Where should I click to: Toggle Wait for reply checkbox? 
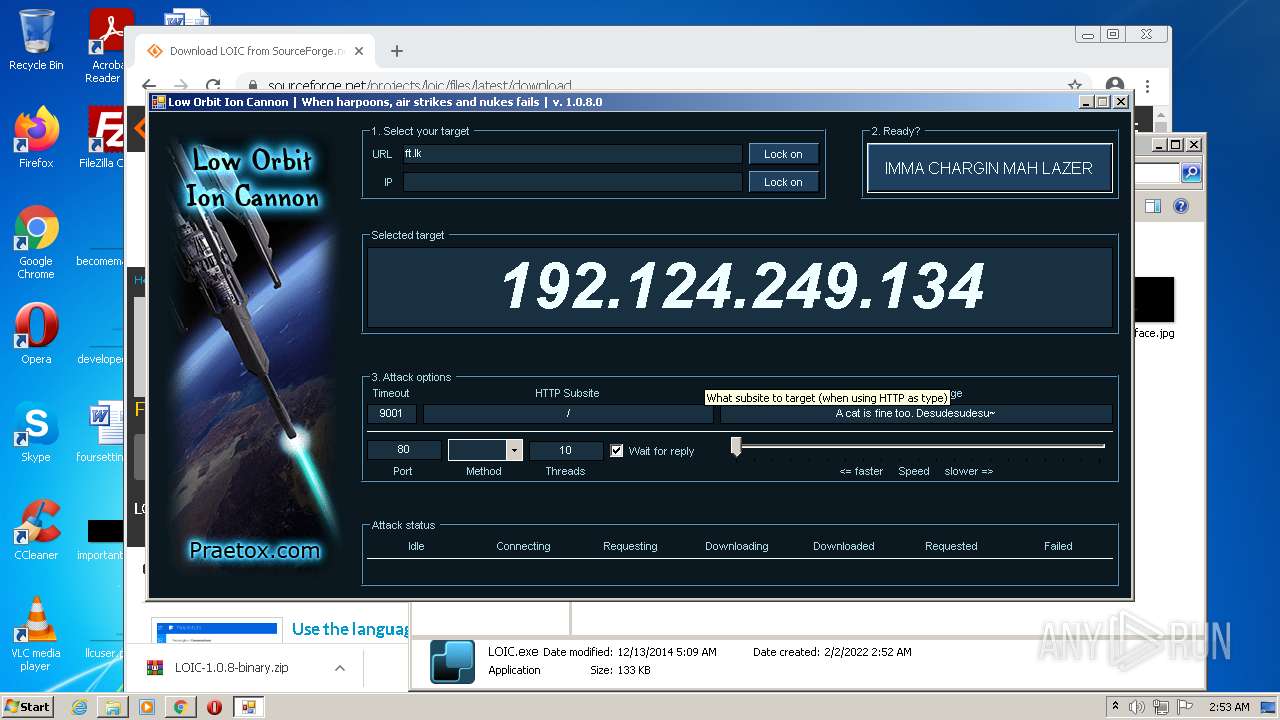coord(617,450)
